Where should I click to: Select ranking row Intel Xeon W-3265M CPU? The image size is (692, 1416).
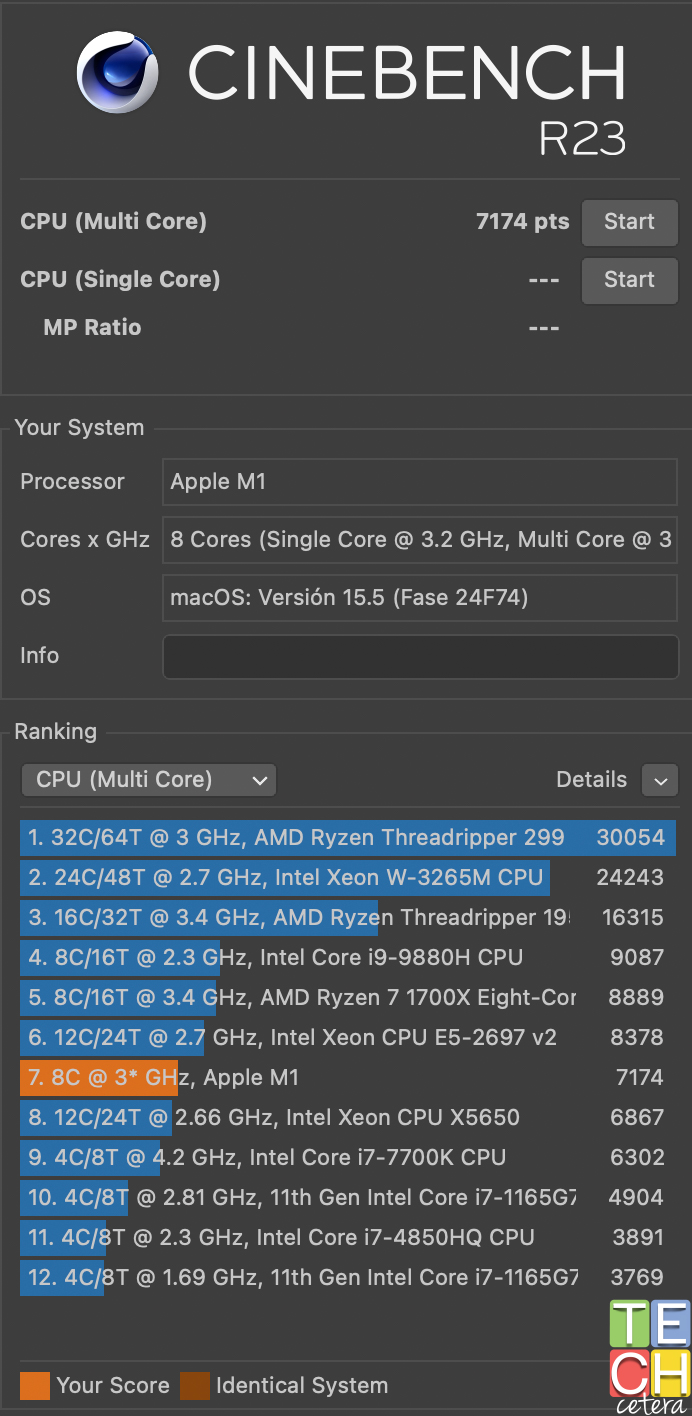tap(347, 878)
